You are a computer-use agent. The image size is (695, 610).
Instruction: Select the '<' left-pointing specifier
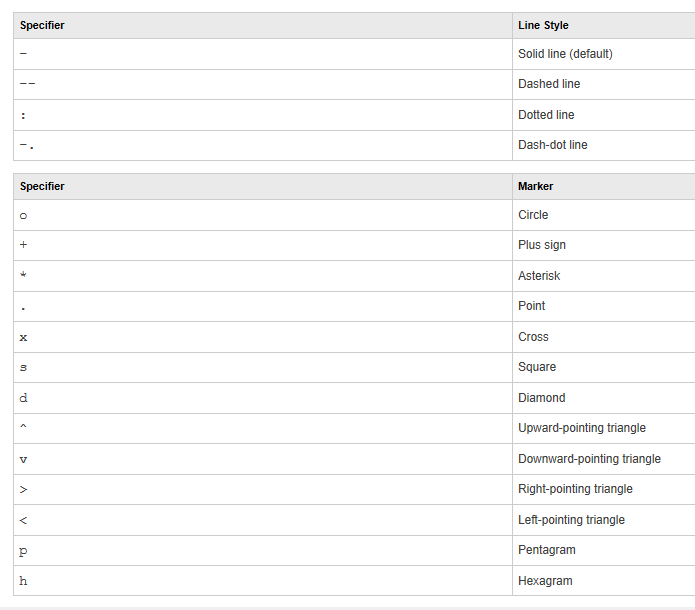23,520
